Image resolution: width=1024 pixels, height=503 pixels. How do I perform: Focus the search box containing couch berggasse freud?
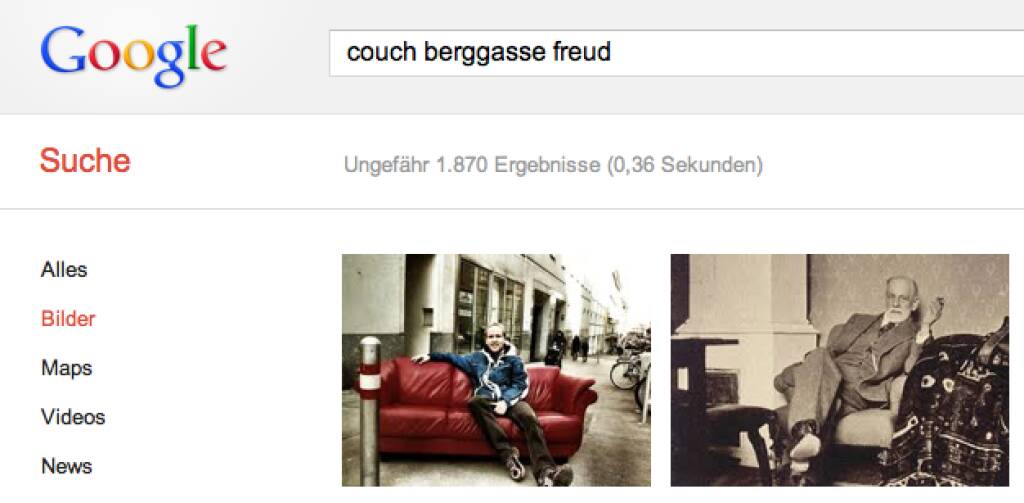pyautogui.click(x=677, y=53)
